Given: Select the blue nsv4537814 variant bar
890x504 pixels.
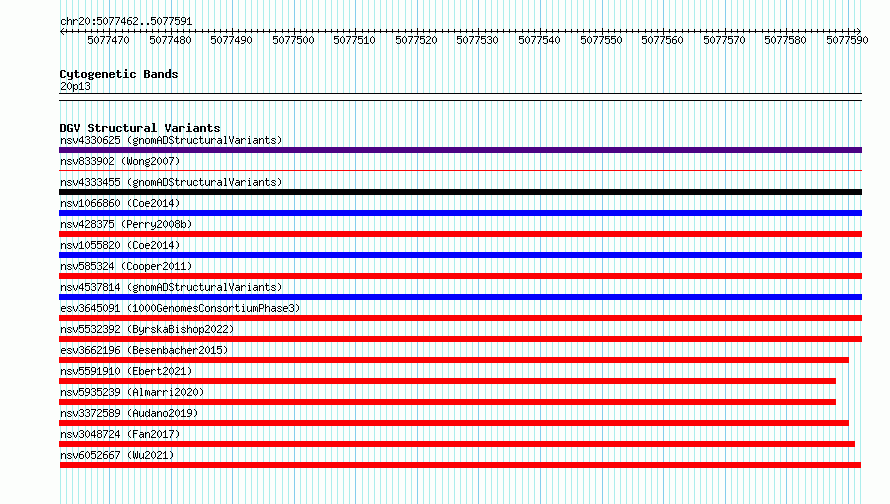Looking at the screenshot, I should click(x=460, y=297).
